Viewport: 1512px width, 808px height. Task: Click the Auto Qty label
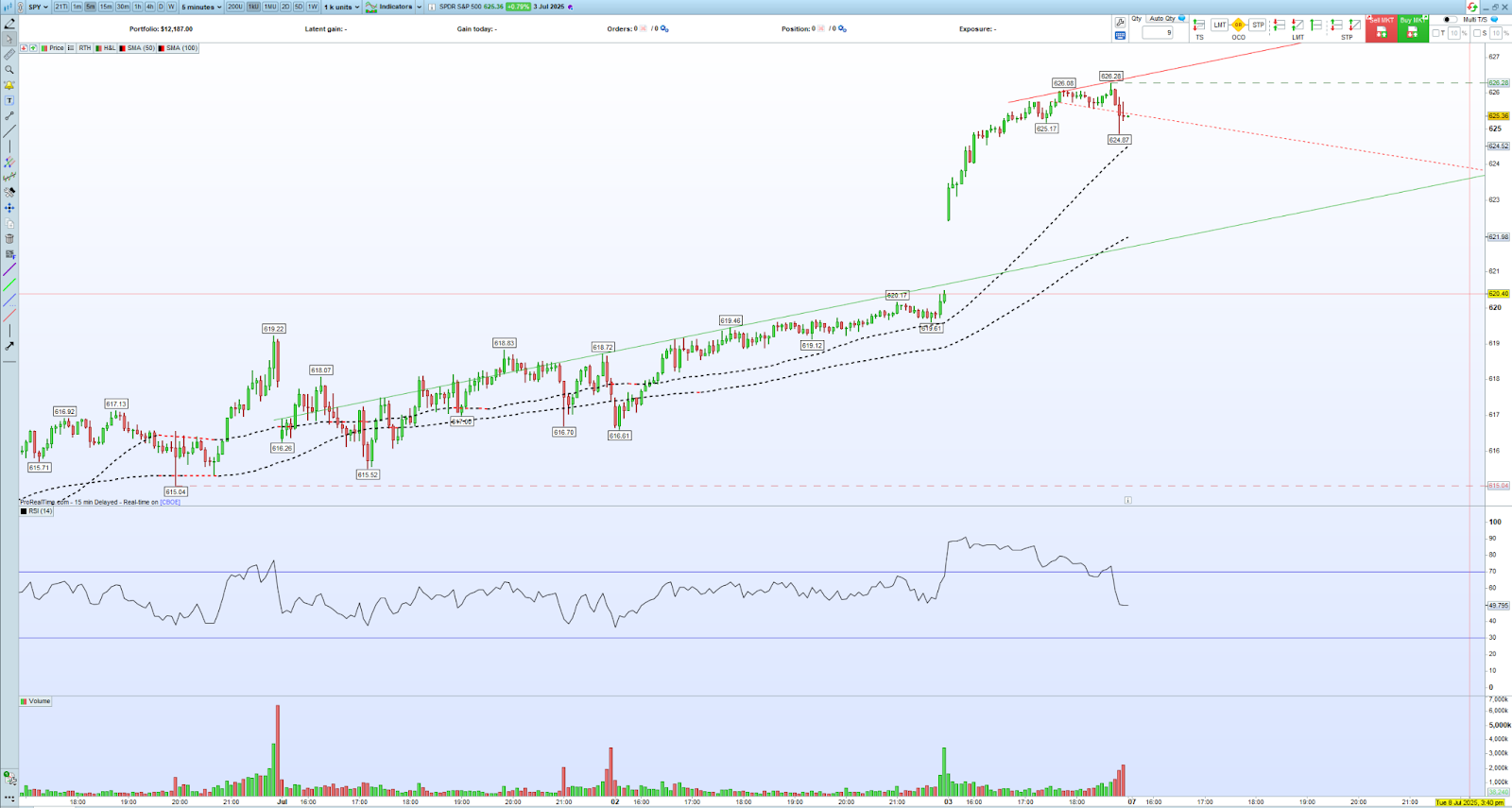tap(1162, 19)
